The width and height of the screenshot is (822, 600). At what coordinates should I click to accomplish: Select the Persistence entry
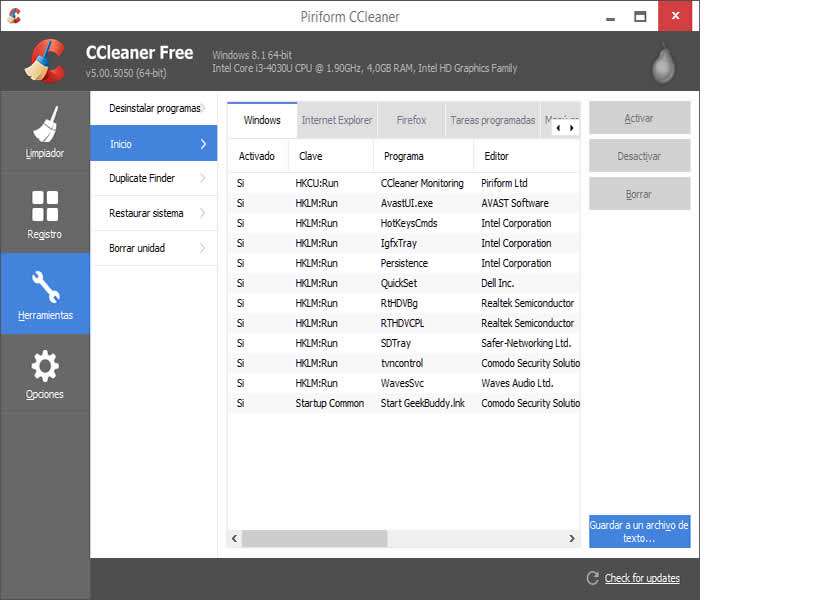click(404, 263)
